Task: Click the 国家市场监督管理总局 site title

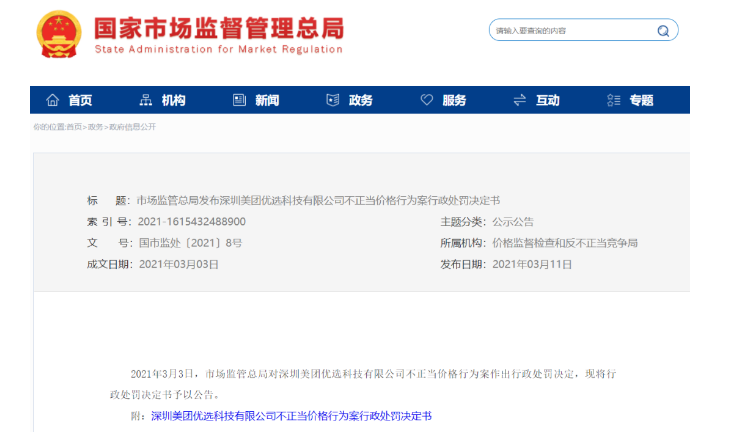Action: pyautogui.click(x=219, y=28)
